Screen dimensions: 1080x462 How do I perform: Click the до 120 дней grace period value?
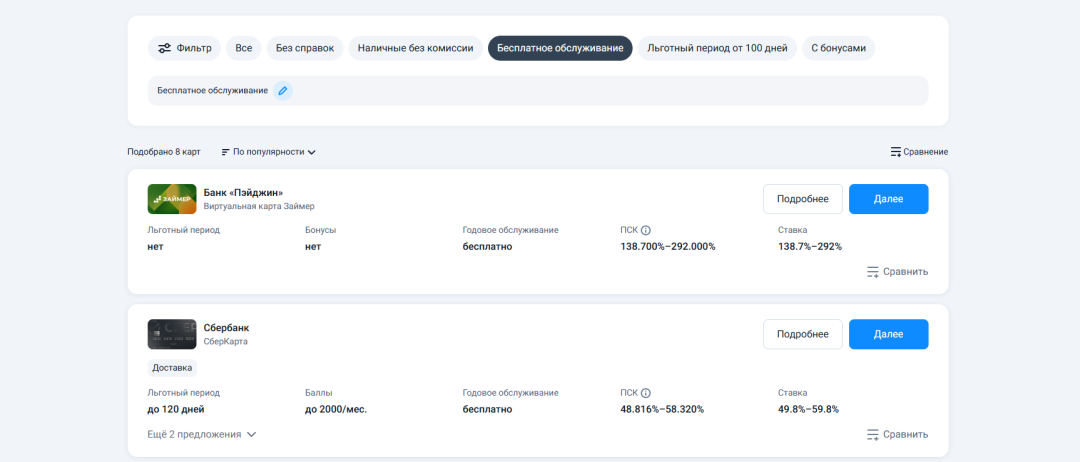(x=176, y=410)
